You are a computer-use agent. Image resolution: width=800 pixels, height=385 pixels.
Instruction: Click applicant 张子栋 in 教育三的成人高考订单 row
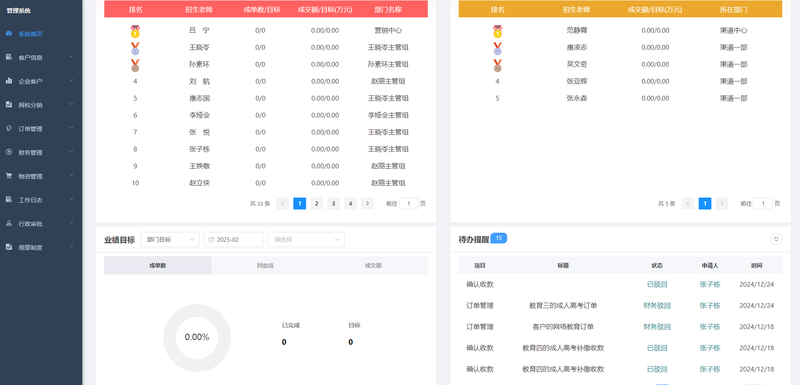pos(710,306)
